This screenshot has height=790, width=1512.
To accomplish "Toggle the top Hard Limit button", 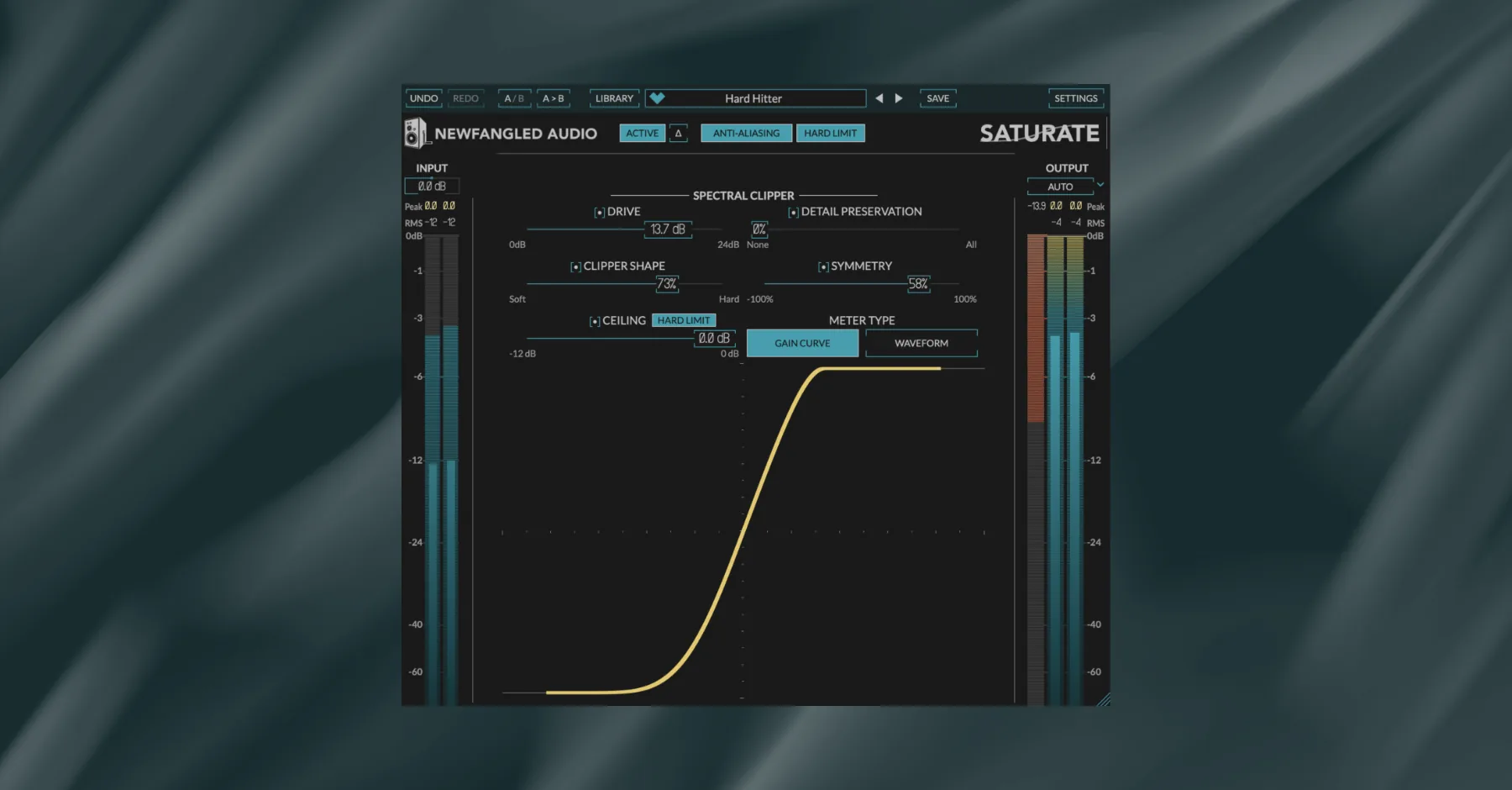I will coord(831,133).
